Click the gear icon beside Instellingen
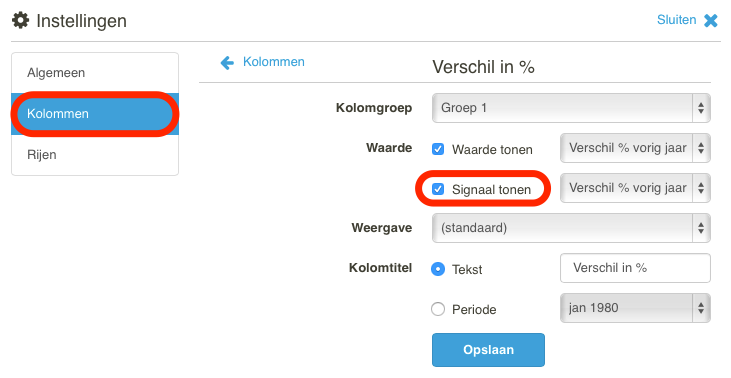731x378 pixels. tap(20, 21)
